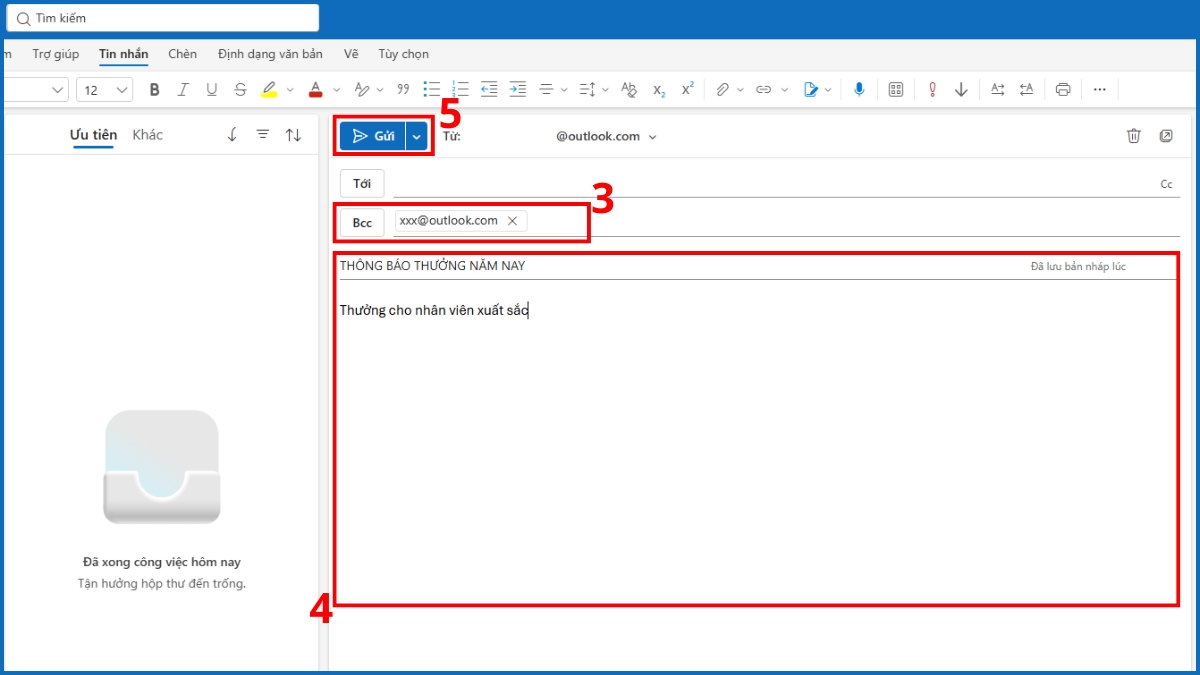Open the apps add-in icon

pyautogui.click(x=896, y=90)
